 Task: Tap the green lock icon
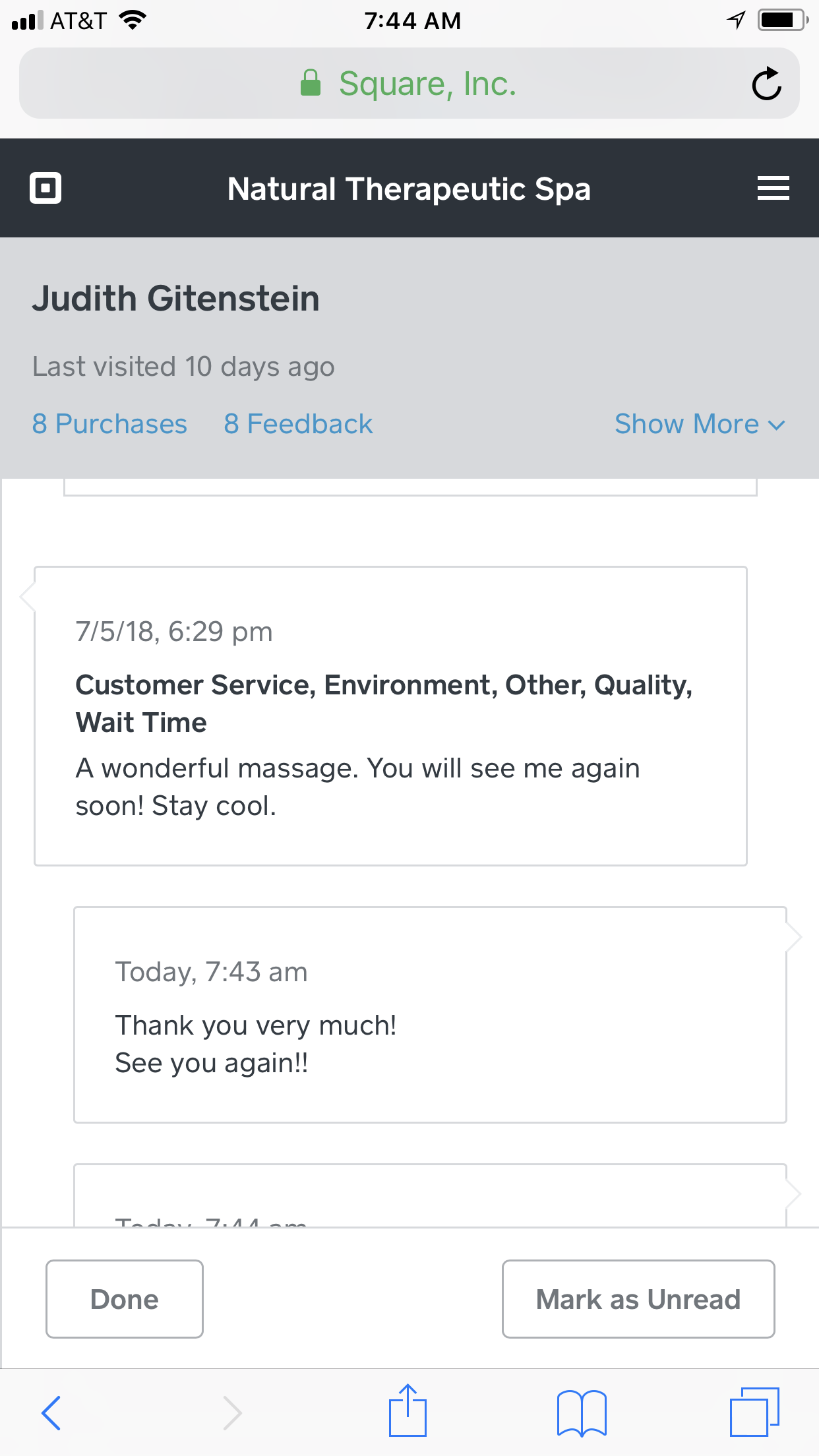pos(310,84)
